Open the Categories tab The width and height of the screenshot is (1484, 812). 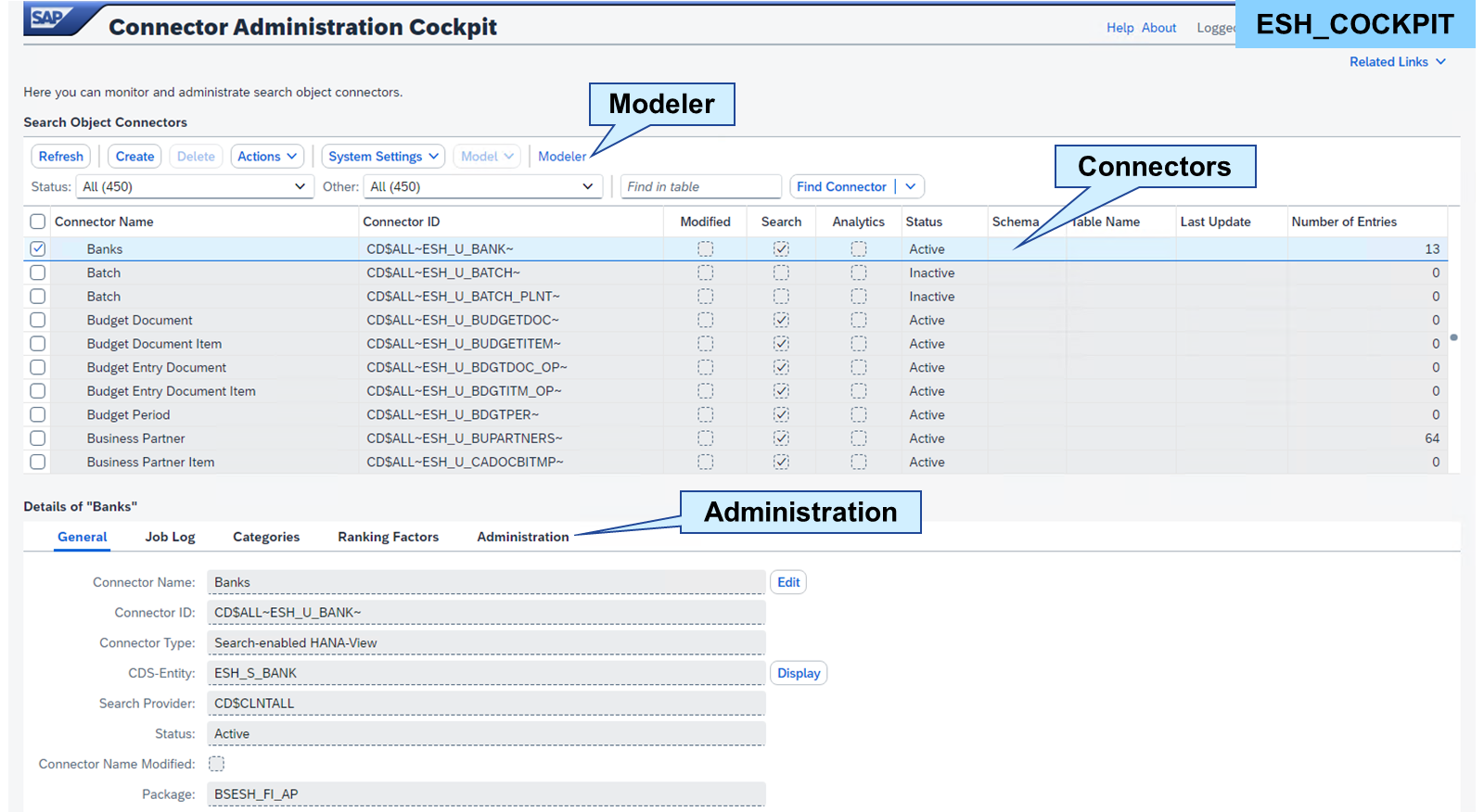pos(266,537)
